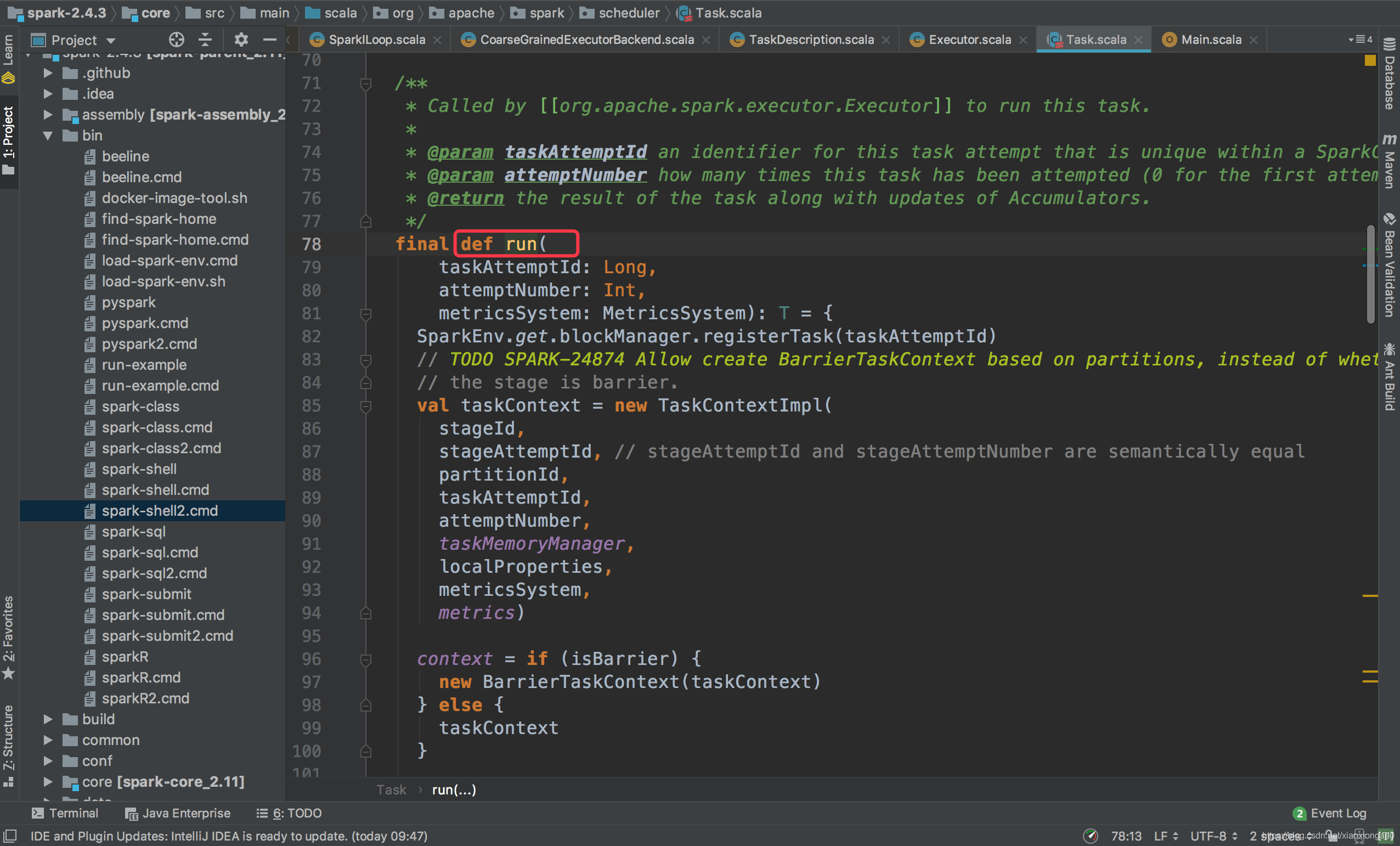
Task: Switch to SparkILoop.scala tab
Action: tap(376, 40)
